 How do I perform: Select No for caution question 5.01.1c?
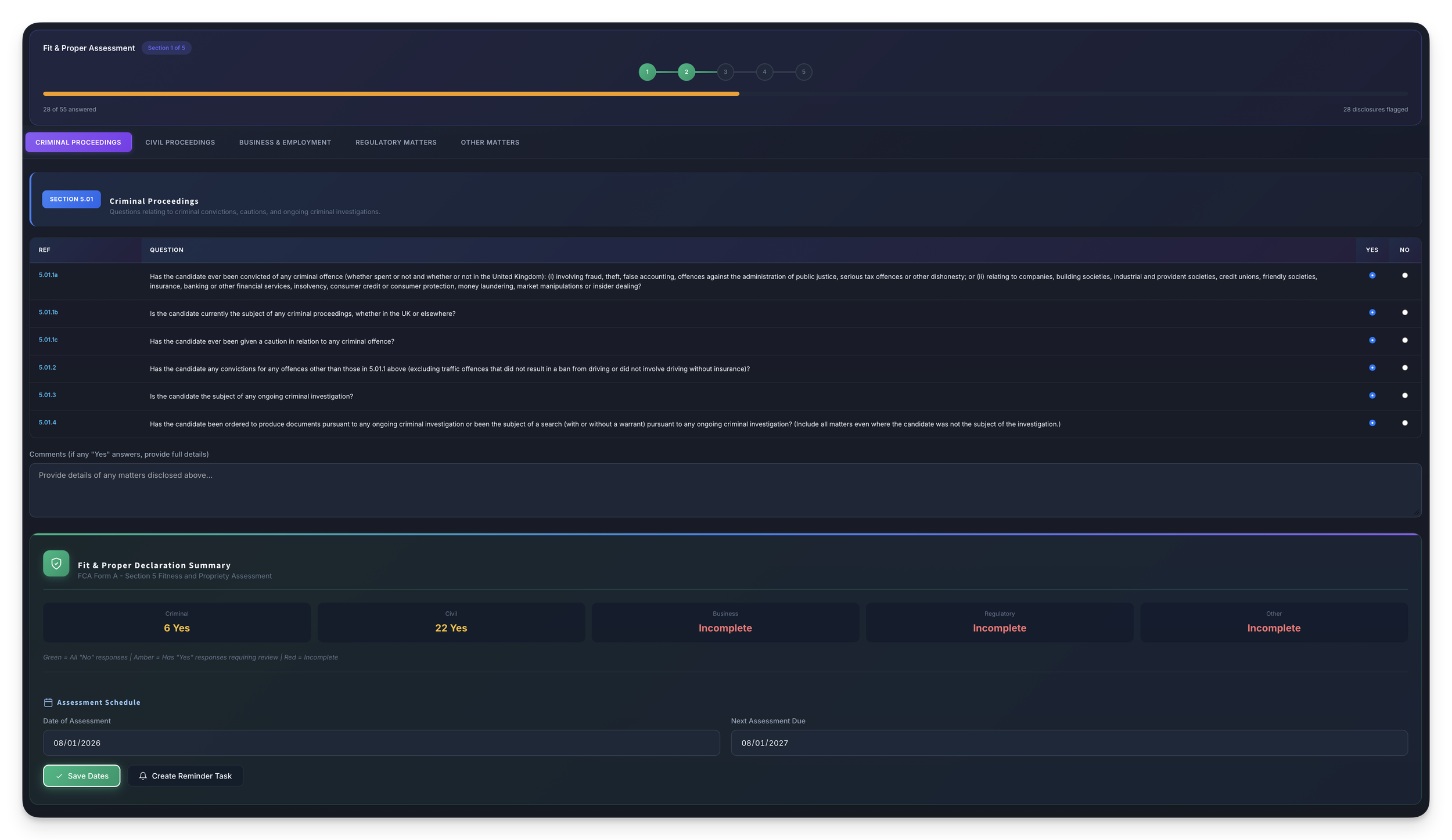1404,340
